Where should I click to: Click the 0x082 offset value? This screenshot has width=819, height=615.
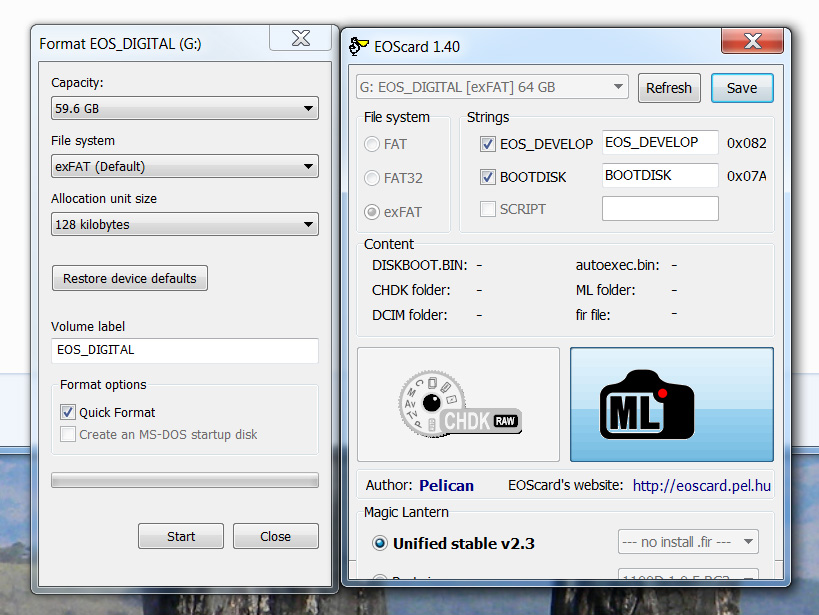[x=746, y=143]
